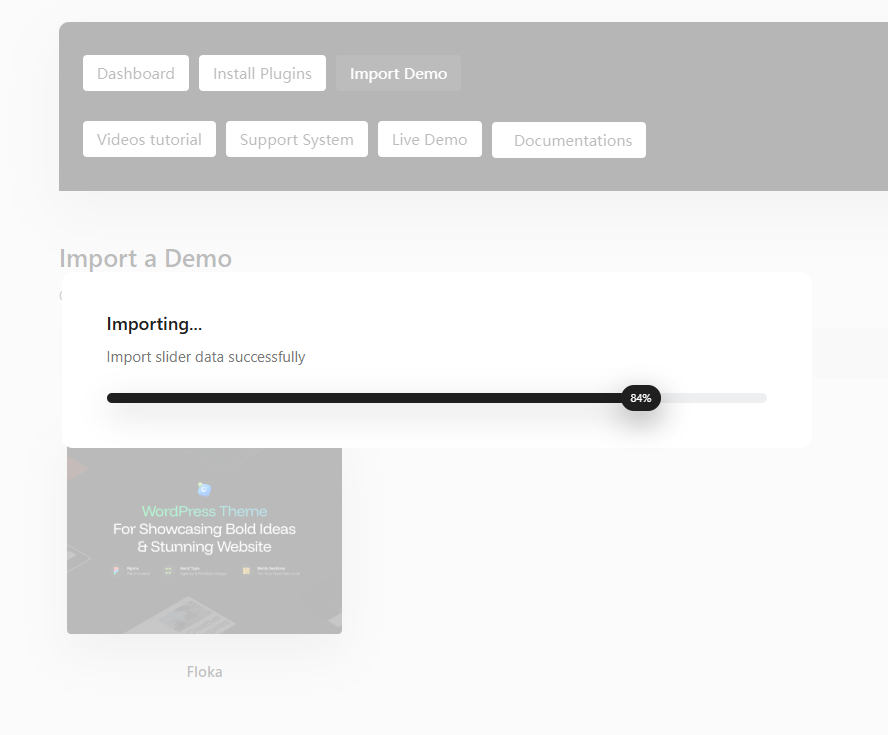888x735 pixels.
Task: Open the Live Demo button
Action: click(430, 139)
